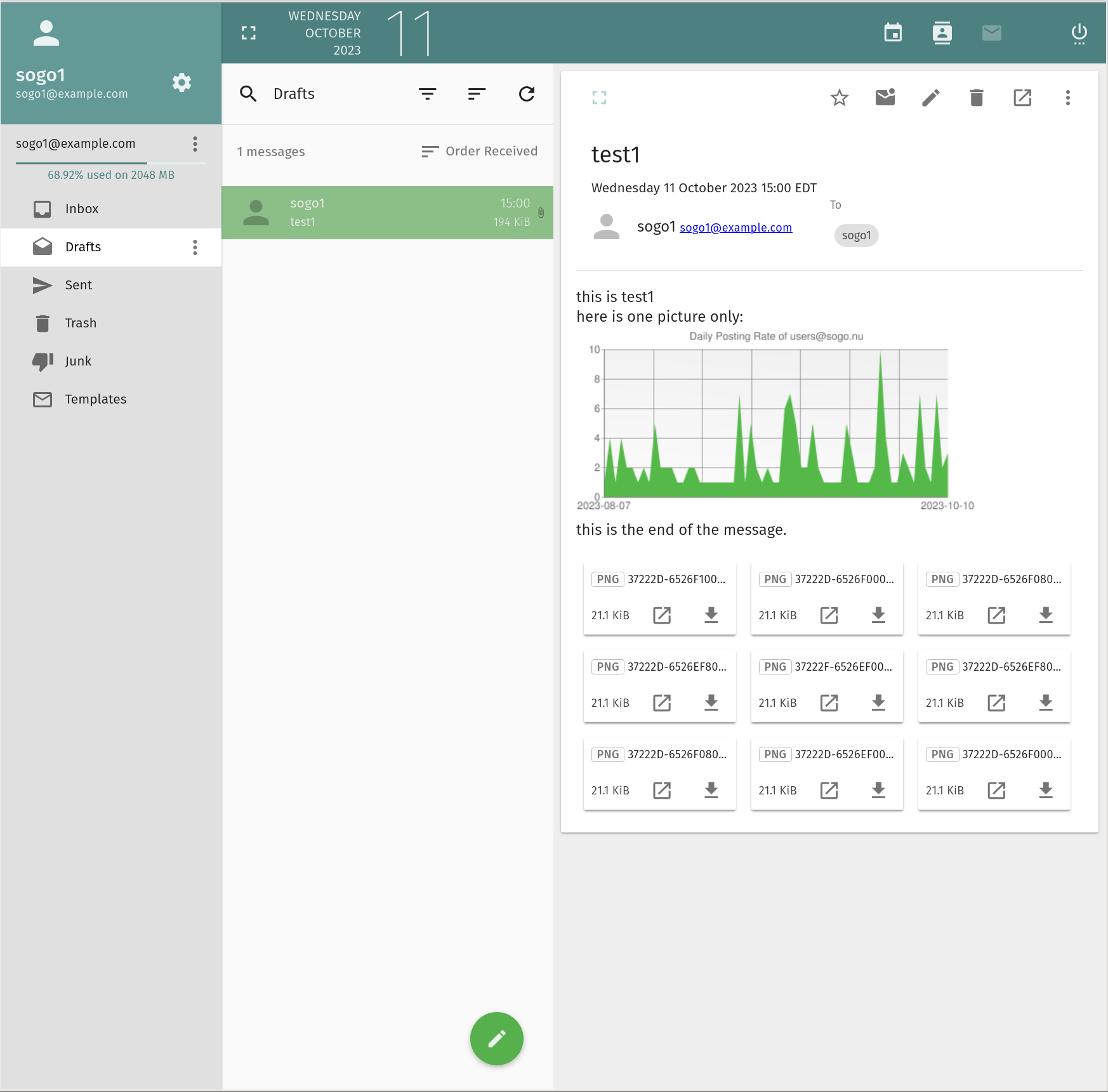Viewport: 1108px width, 1092px height.
Task: Delete the test1 message with trash icon
Action: (x=976, y=98)
